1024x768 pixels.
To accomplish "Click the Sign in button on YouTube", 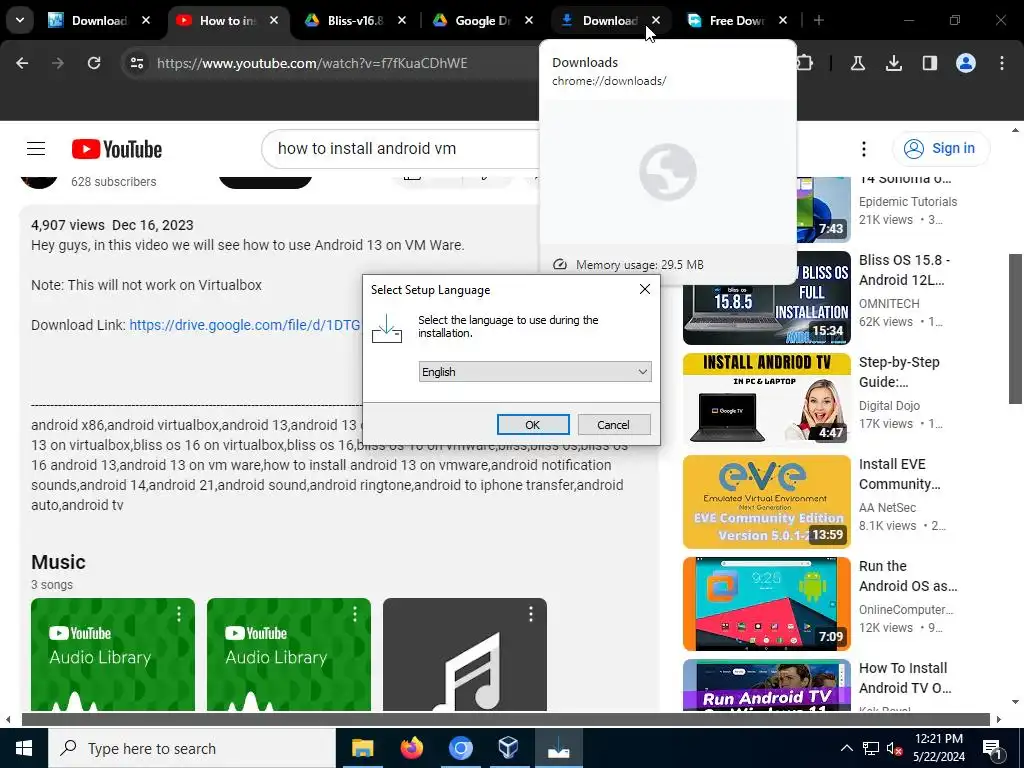I will pos(941,149).
